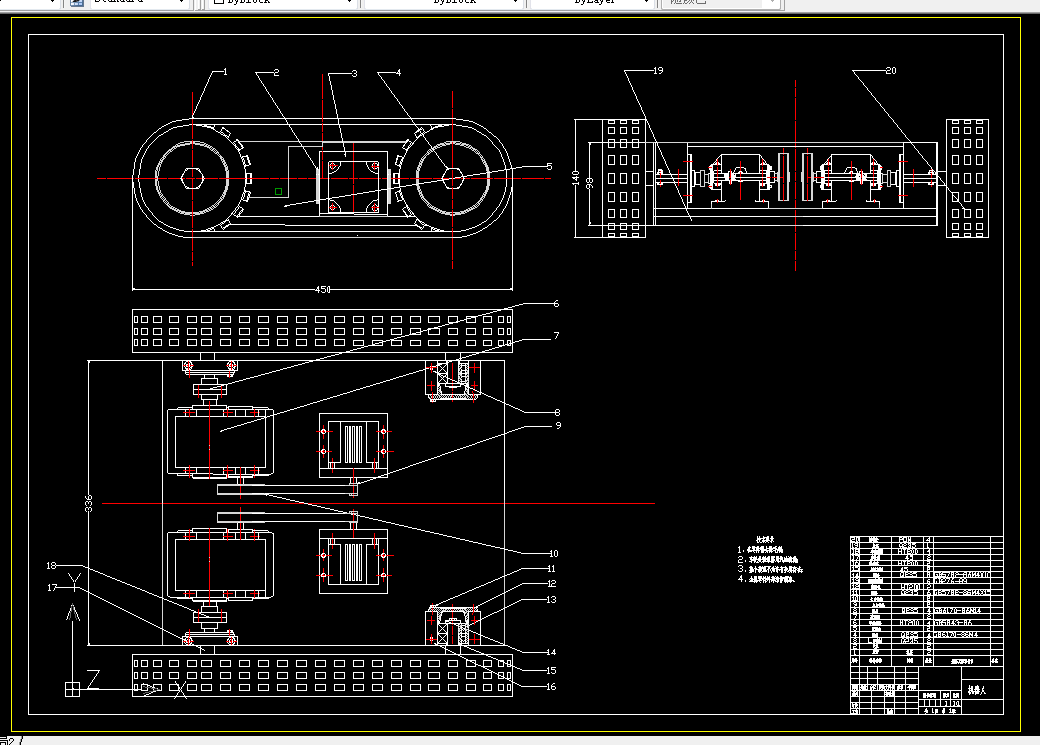Select part callout number 18
1040x745 pixels.
[52, 566]
